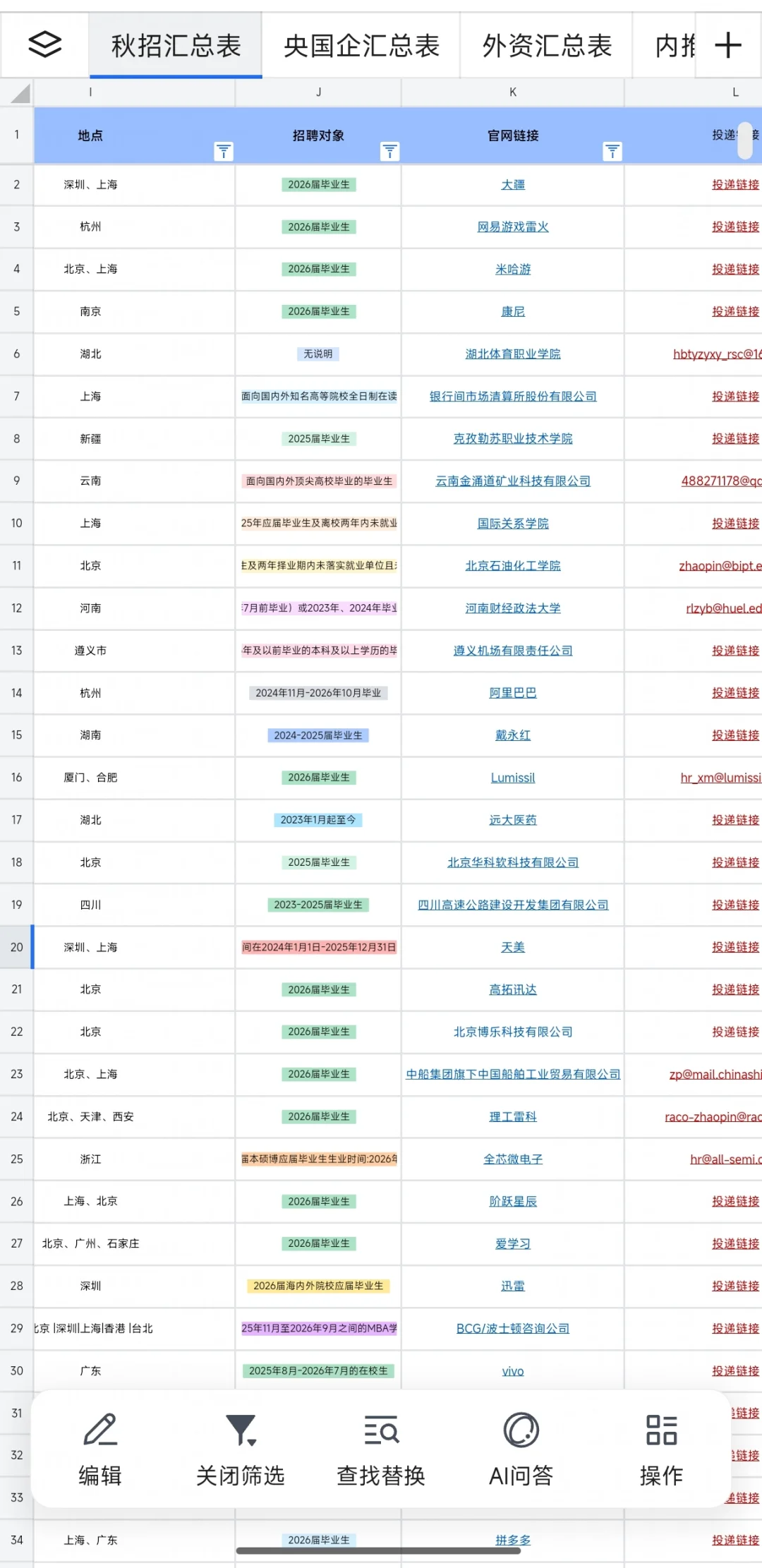Open 投递链接 in the 阿里巴巴 row
762x1568 pixels.
tap(735, 693)
